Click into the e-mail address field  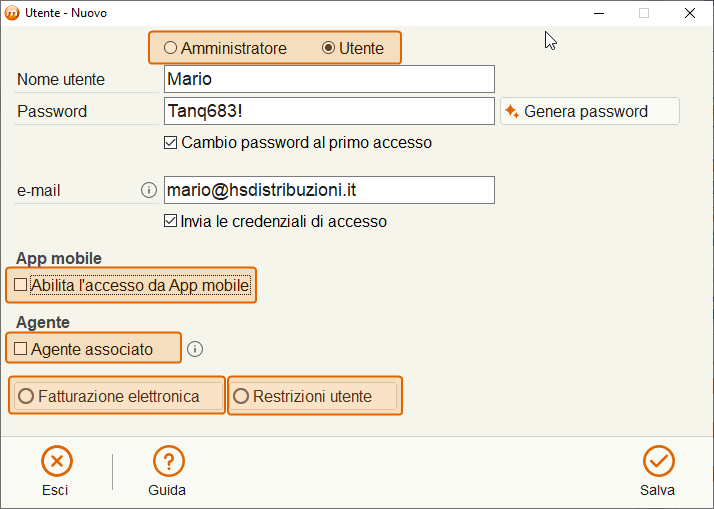pyautogui.click(x=329, y=190)
